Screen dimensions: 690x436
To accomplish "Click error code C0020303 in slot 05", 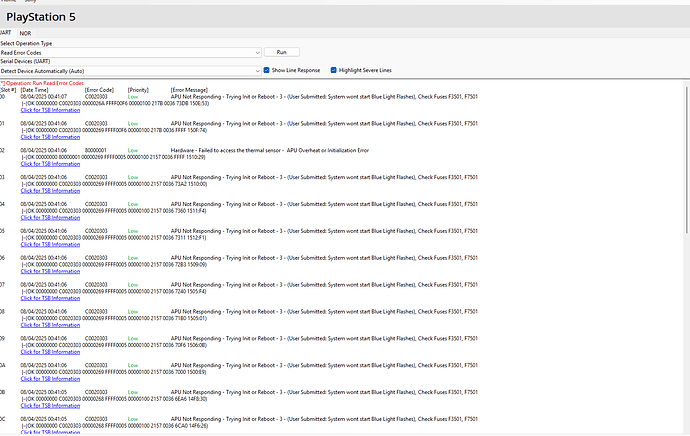I will point(96,231).
